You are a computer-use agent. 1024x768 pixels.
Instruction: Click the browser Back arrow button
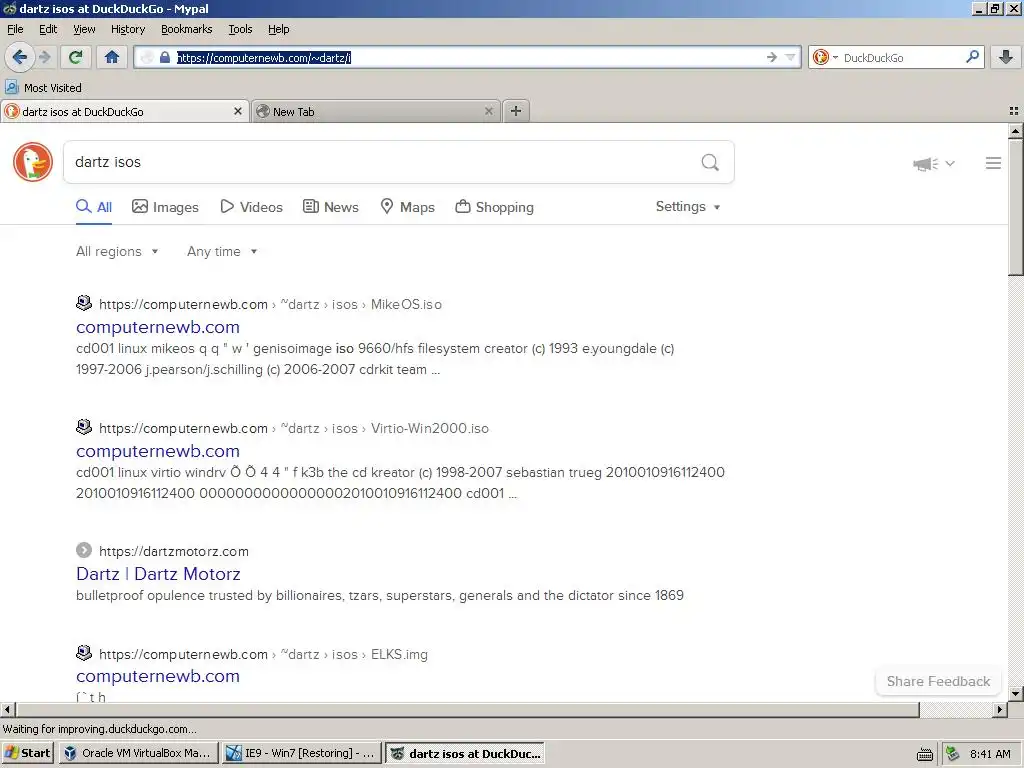tap(20, 57)
